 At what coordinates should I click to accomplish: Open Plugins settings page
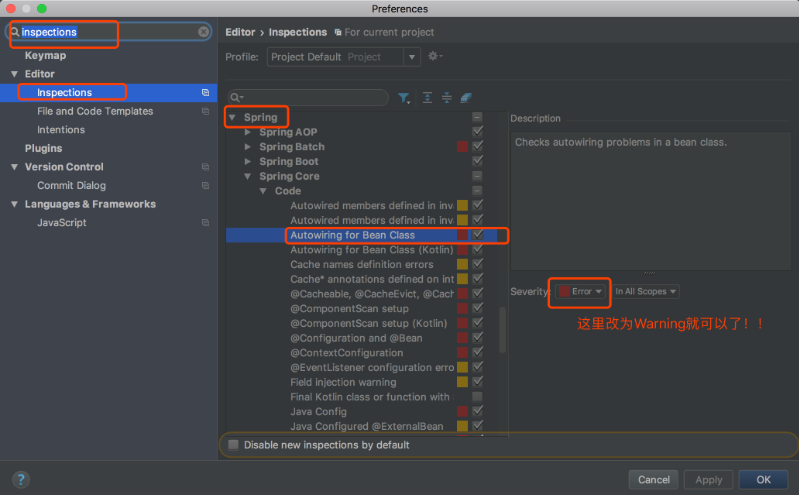coord(43,148)
